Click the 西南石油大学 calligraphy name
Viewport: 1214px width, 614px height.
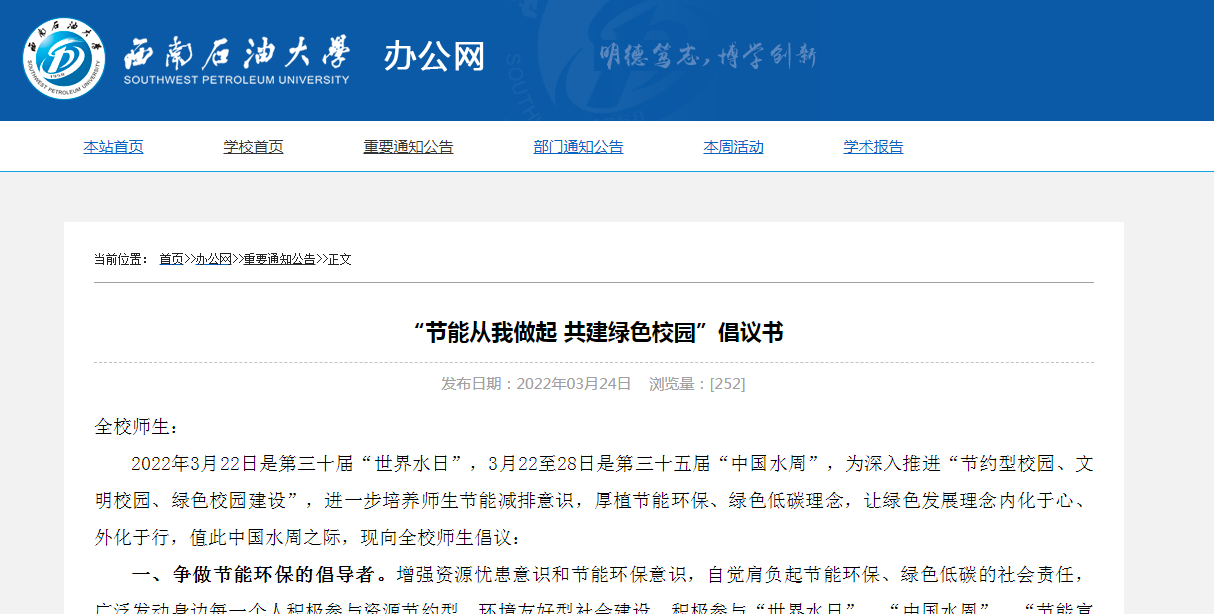(x=236, y=50)
